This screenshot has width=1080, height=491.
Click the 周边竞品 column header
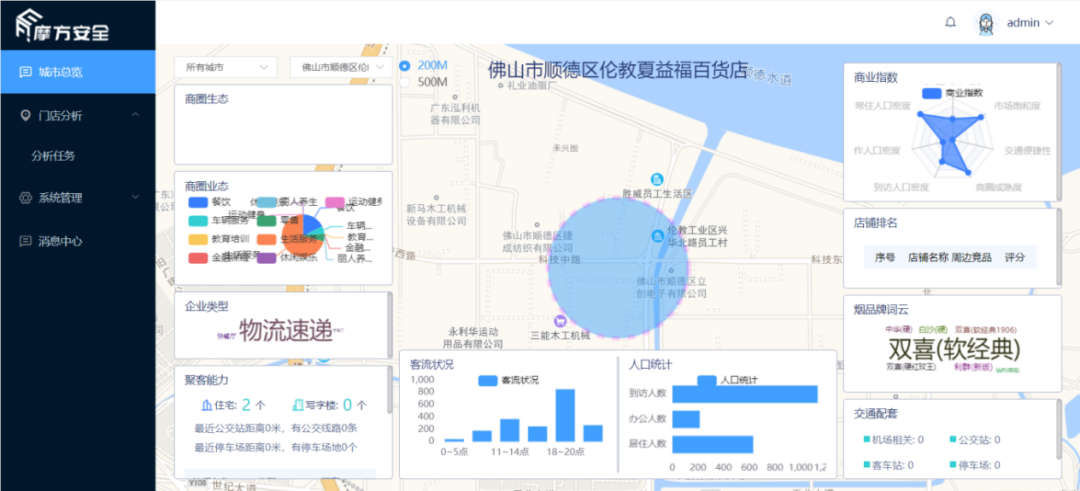click(x=971, y=257)
